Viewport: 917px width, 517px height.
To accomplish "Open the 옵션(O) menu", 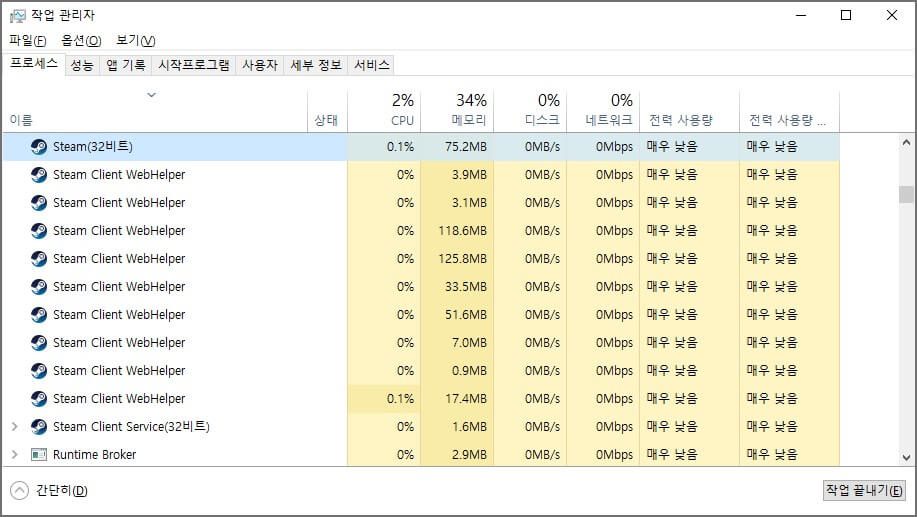I will (81, 40).
